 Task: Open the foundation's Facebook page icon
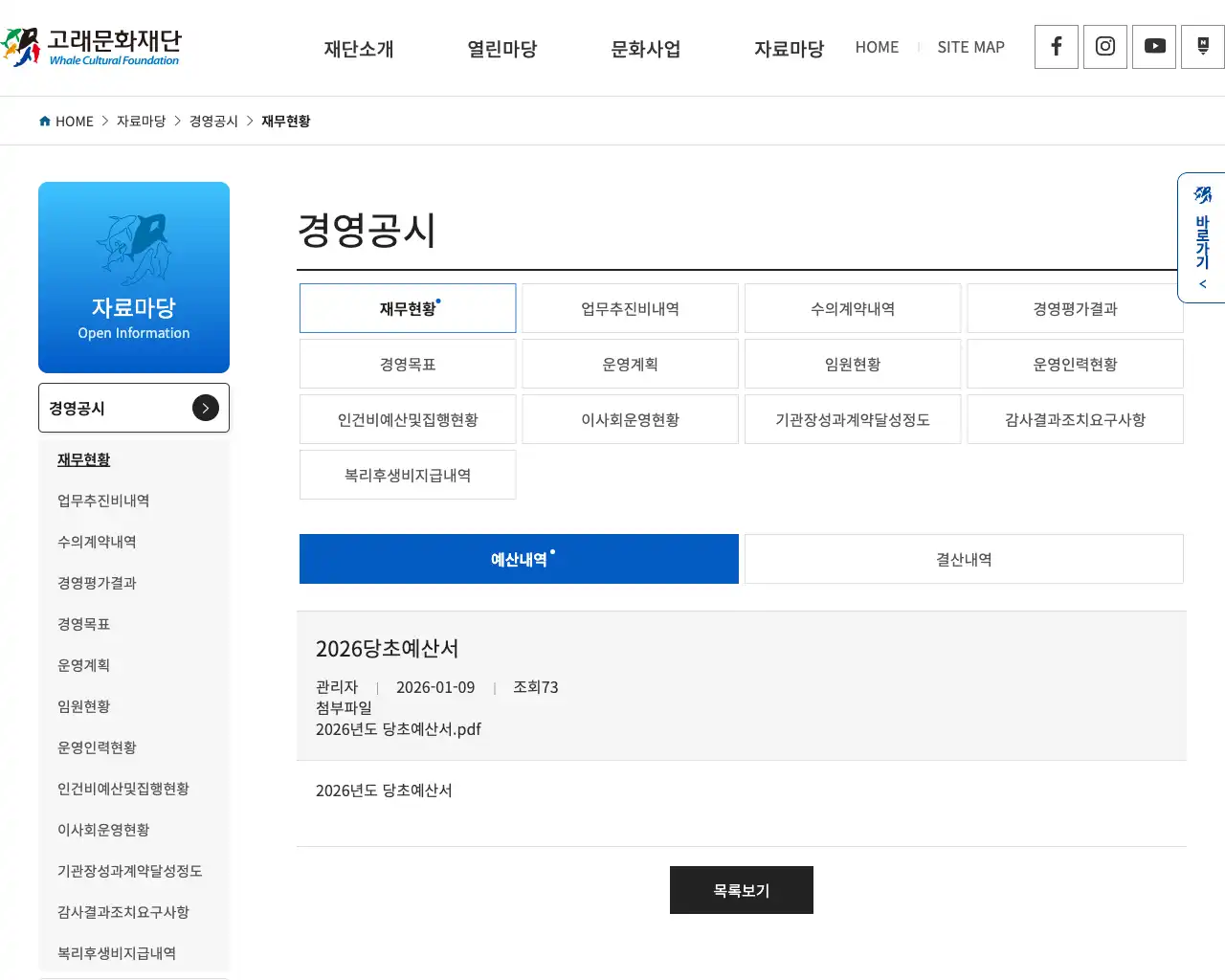coord(1056,47)
